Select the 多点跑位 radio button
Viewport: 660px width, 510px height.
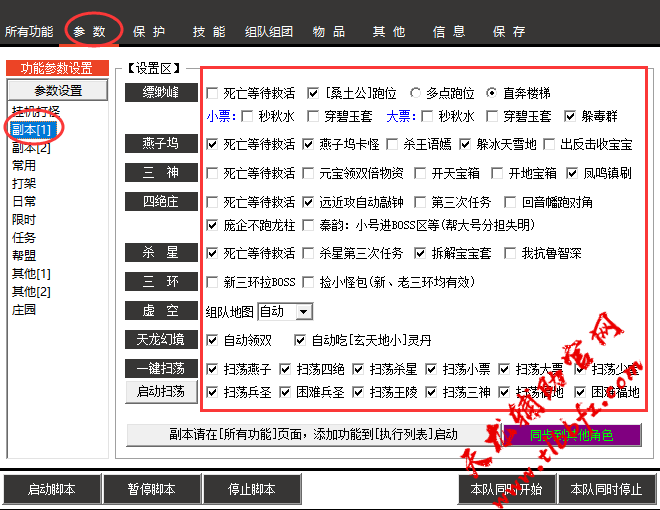click(x=415, y=93)
